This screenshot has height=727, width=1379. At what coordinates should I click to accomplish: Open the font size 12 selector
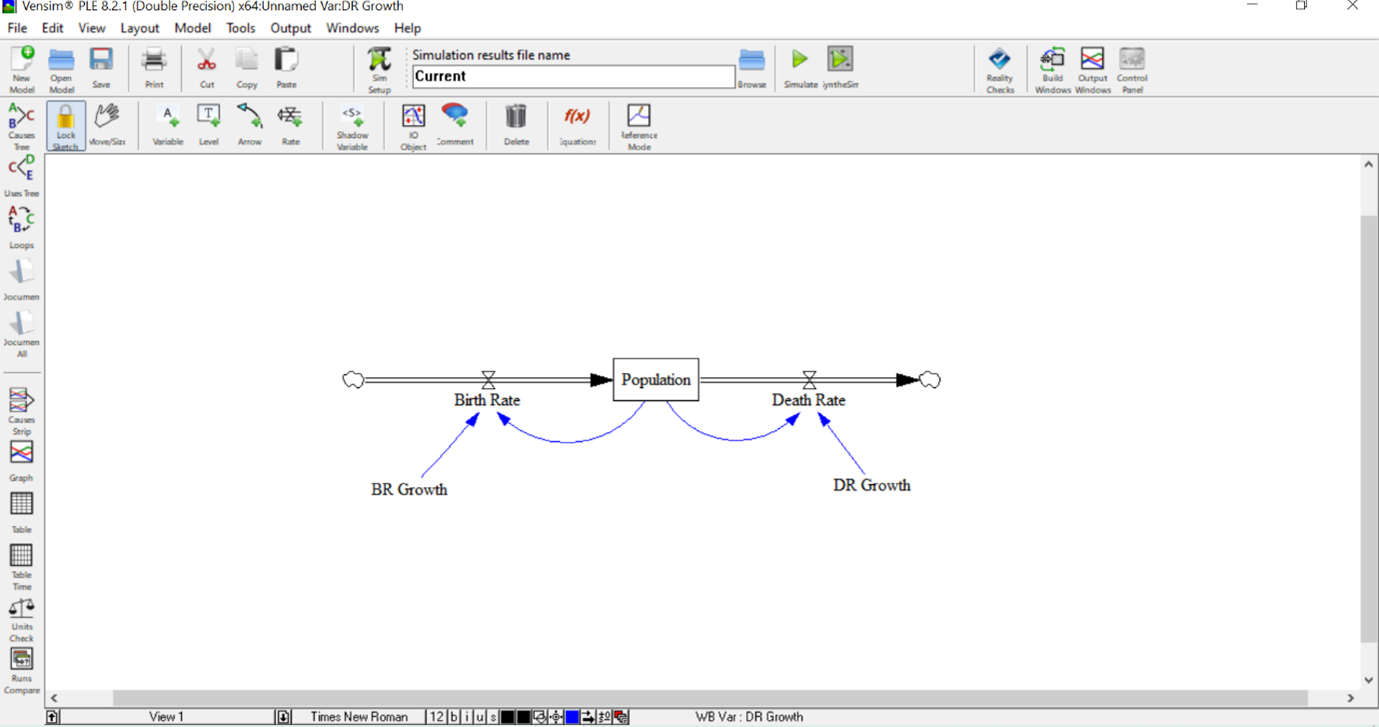point(436,717)
